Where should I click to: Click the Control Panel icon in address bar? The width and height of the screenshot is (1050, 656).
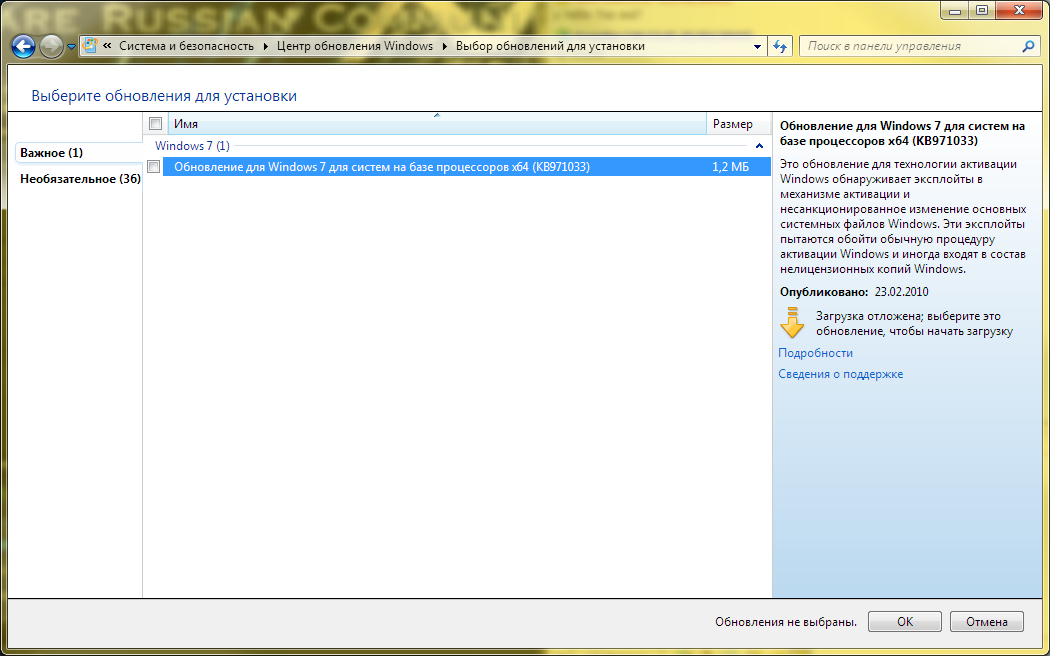click(89, 46)
